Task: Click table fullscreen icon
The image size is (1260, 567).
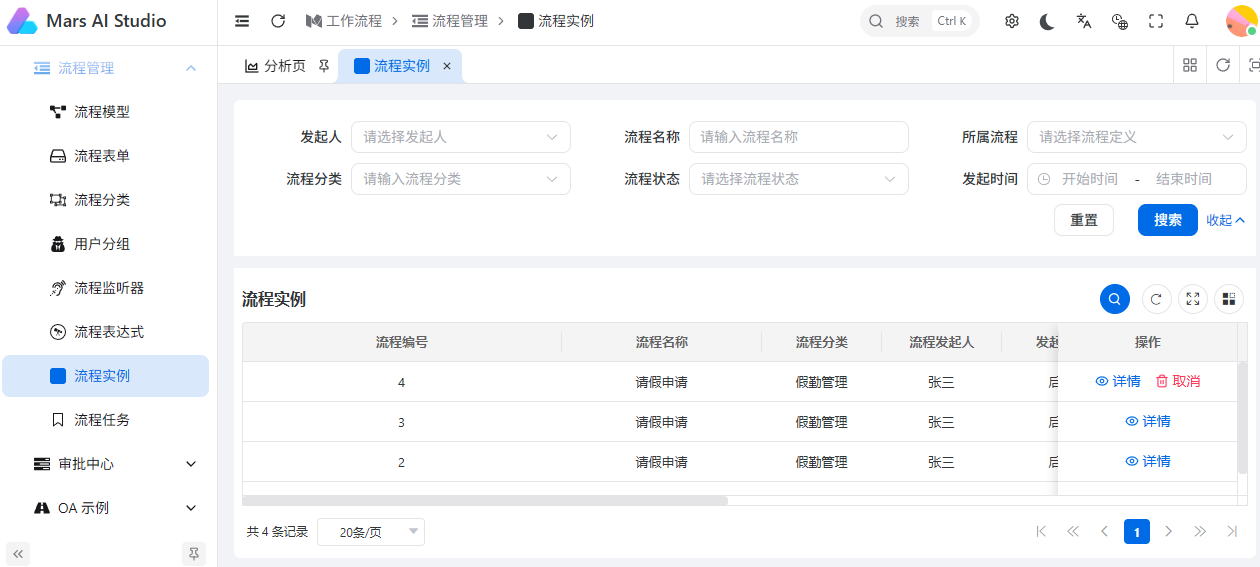Action: (1192, 299)
